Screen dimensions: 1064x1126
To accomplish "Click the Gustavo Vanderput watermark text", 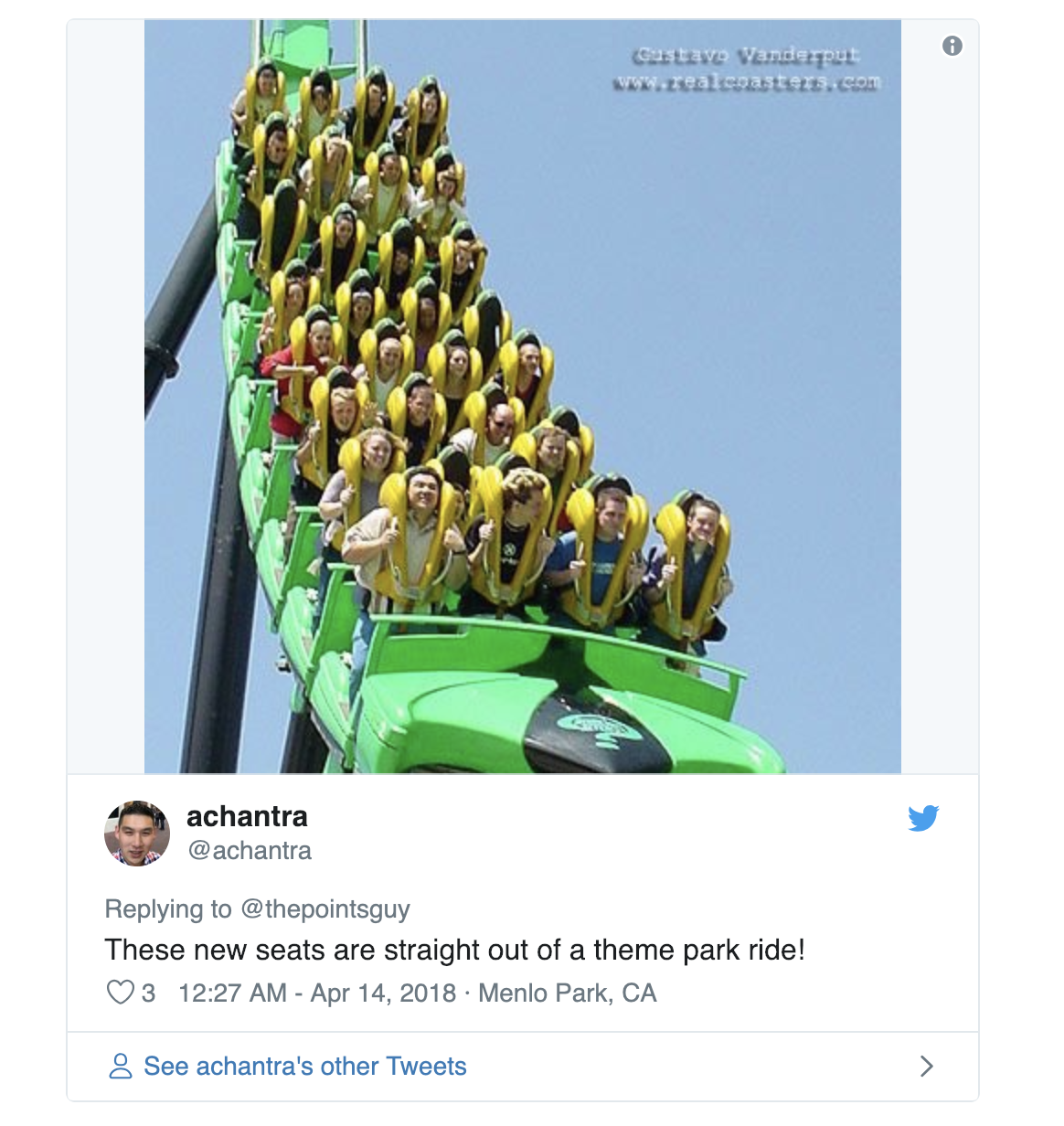I will tap(747, 56).
